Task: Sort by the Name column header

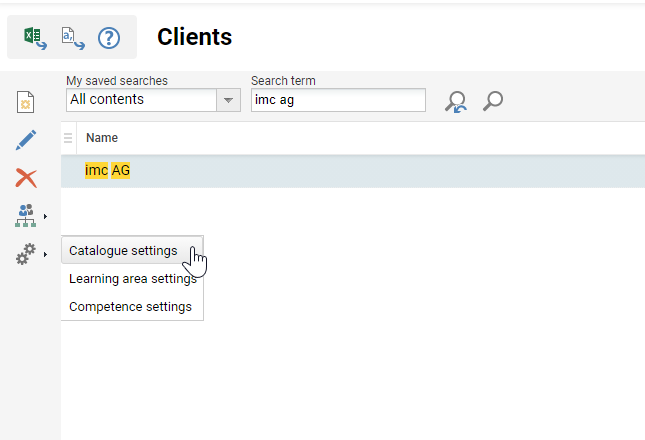Action: pos(102,138)
